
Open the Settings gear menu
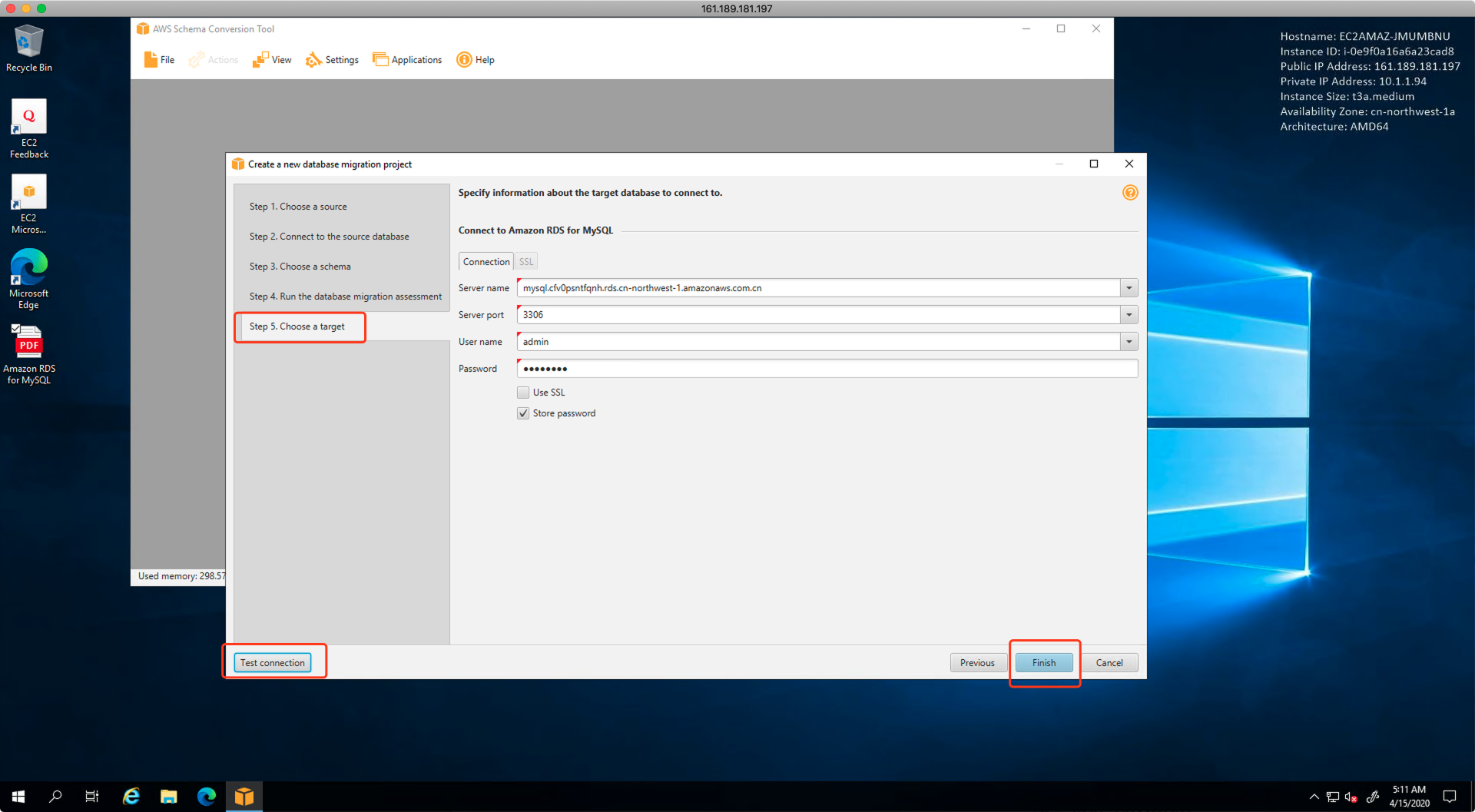[x=332, y=60]
